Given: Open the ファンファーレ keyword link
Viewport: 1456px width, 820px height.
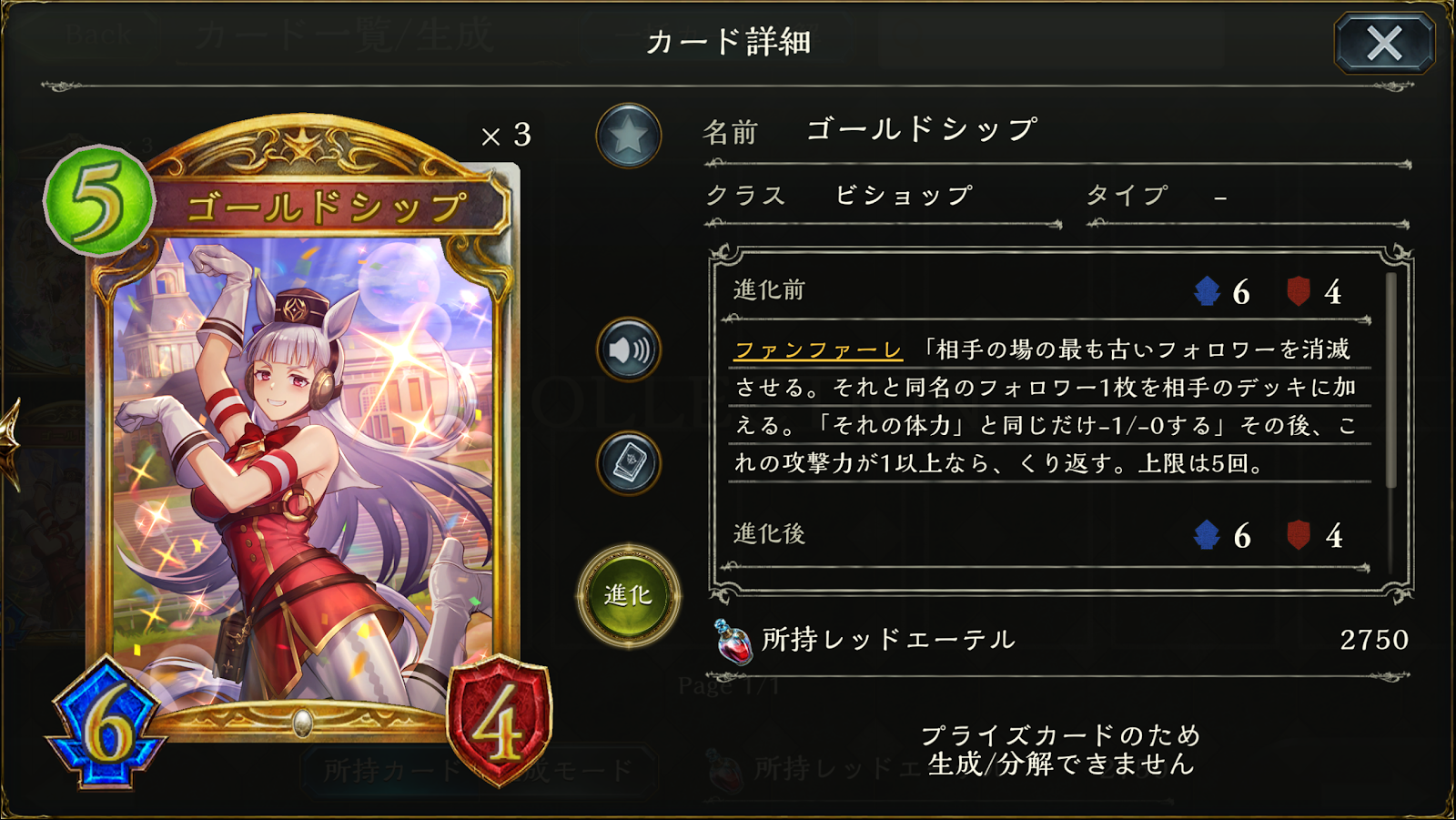Looking at the screenshot, I should point(818,350).
